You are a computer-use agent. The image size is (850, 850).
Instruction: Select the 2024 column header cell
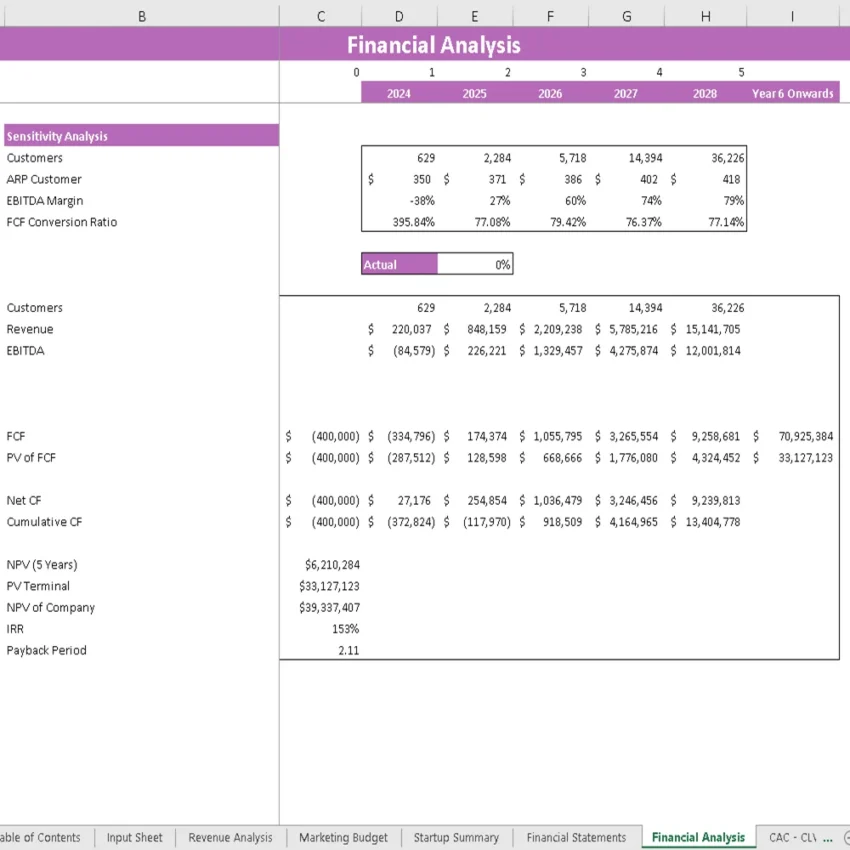click(x=398, y=93)
